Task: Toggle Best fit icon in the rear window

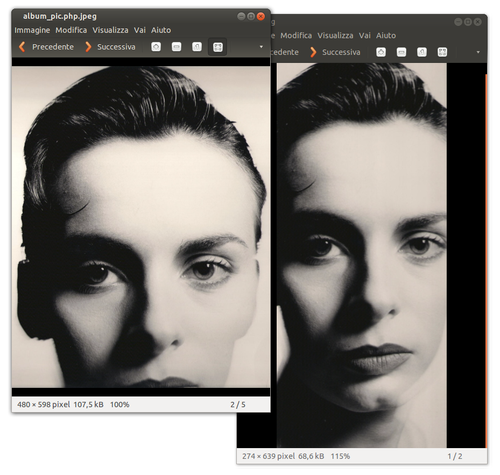Action: [x=442, y=52]
